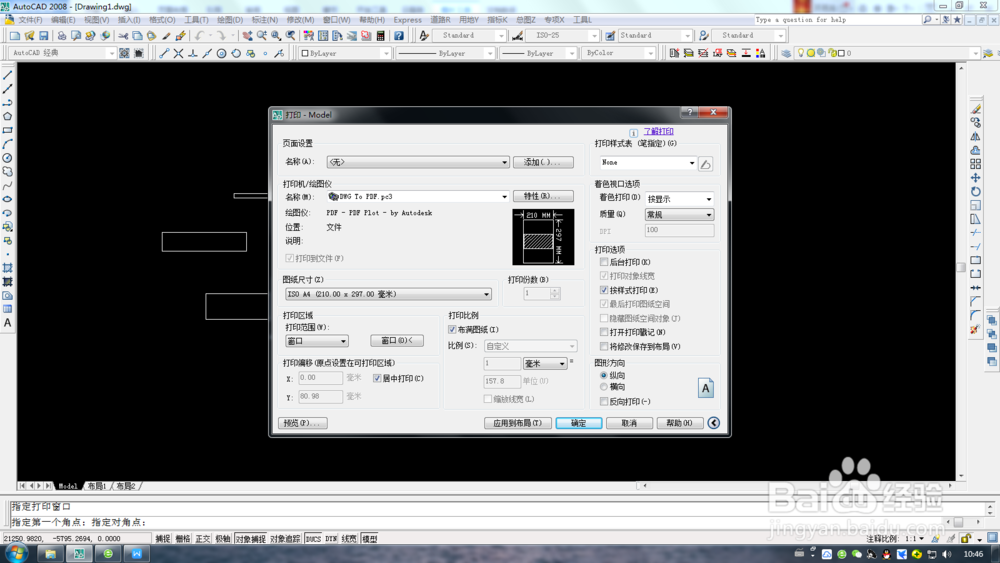Select the Polygon draw tool
This screenshot has height=563, width=1000.
tap(8, 117)
